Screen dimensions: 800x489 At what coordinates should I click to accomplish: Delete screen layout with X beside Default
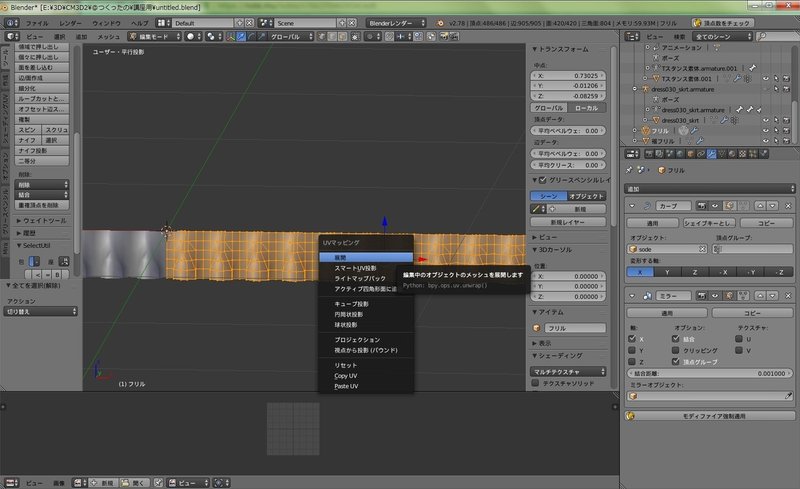(249, 23)
